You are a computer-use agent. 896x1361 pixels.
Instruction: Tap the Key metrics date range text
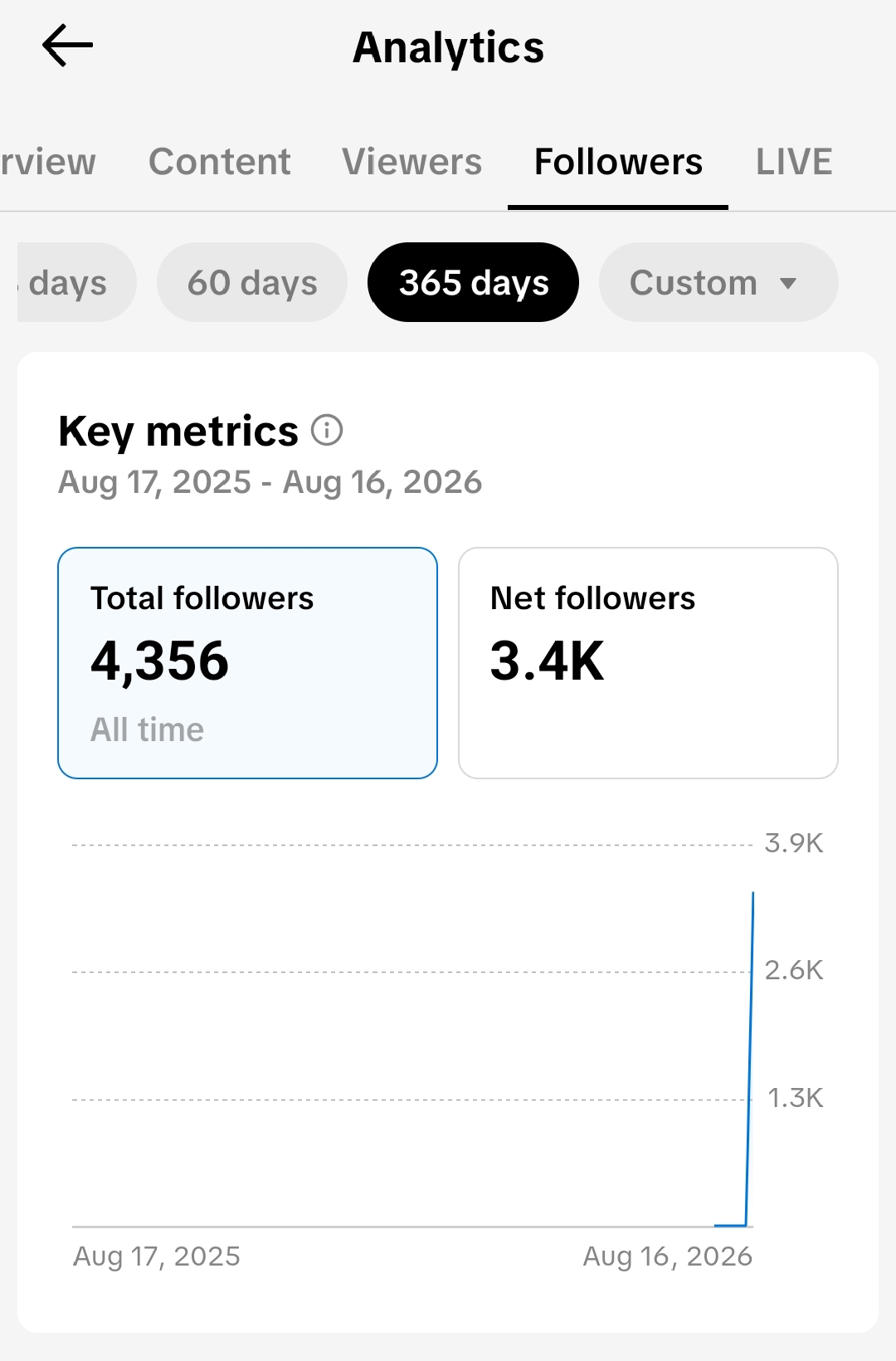270,482
